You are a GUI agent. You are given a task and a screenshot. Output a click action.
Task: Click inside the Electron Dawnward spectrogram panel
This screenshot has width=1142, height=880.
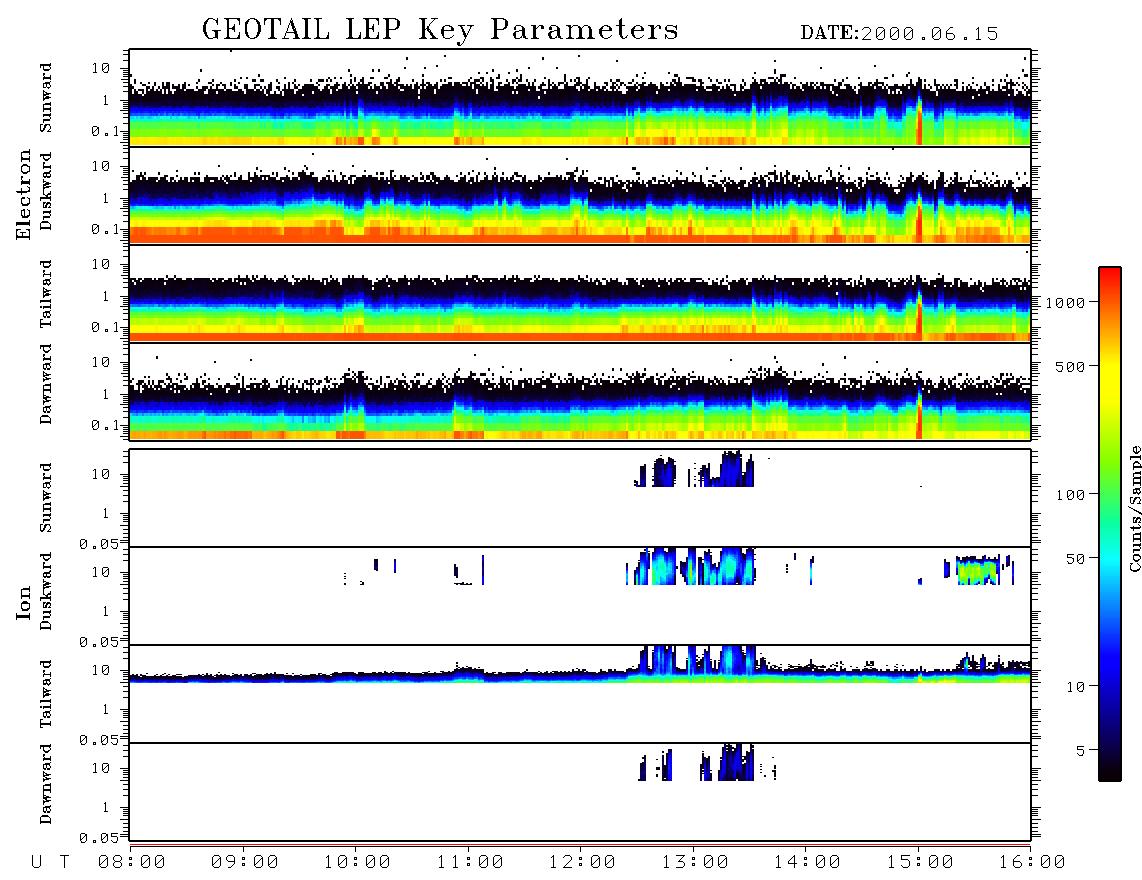(580, 391)
